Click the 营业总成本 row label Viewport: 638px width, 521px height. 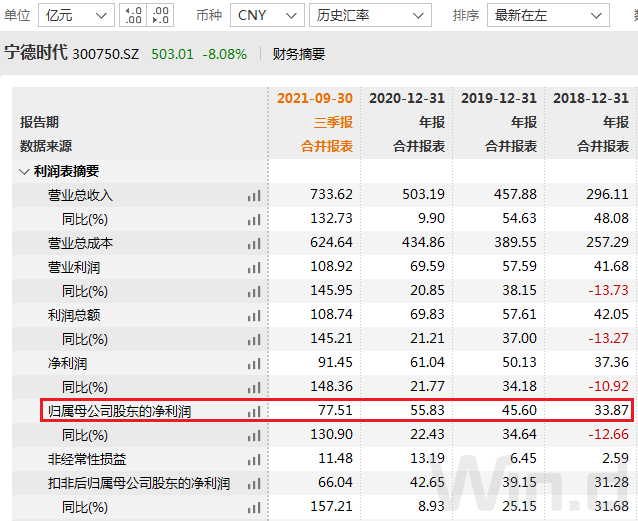(x=80, y=243)
